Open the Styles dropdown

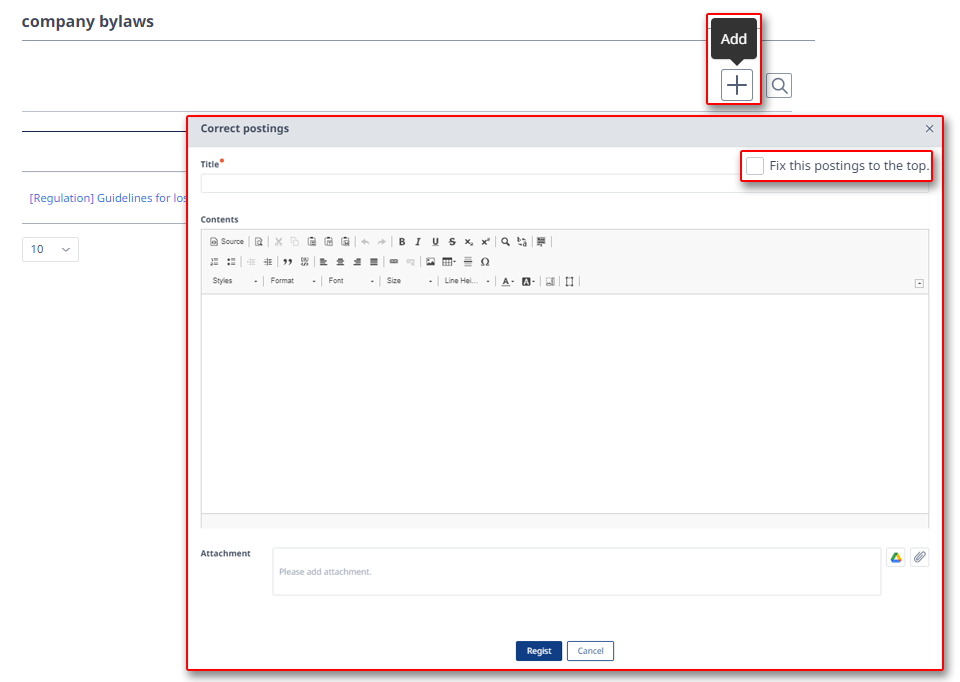click(235, 281)
